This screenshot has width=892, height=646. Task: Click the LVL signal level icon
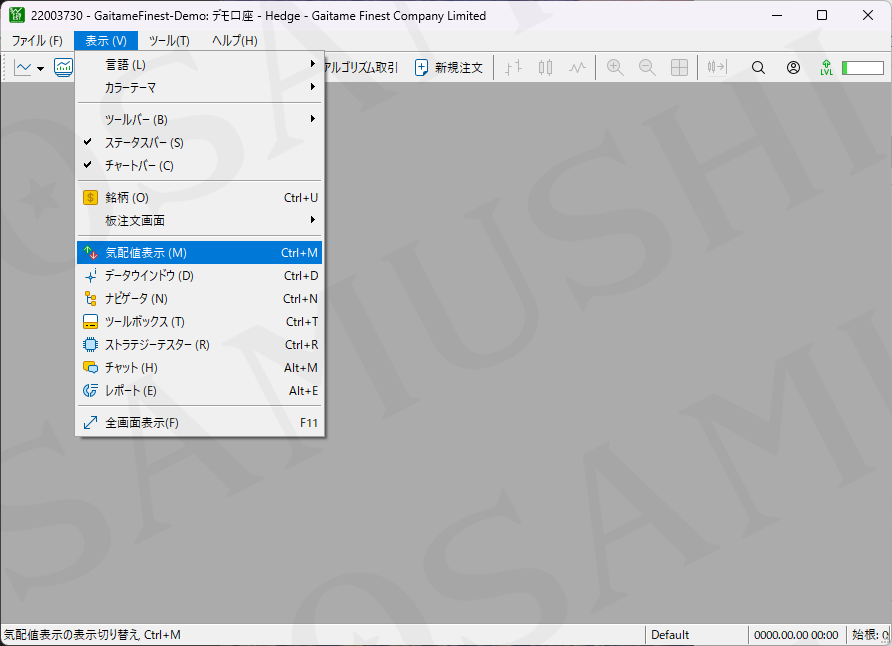click(826, 68)
